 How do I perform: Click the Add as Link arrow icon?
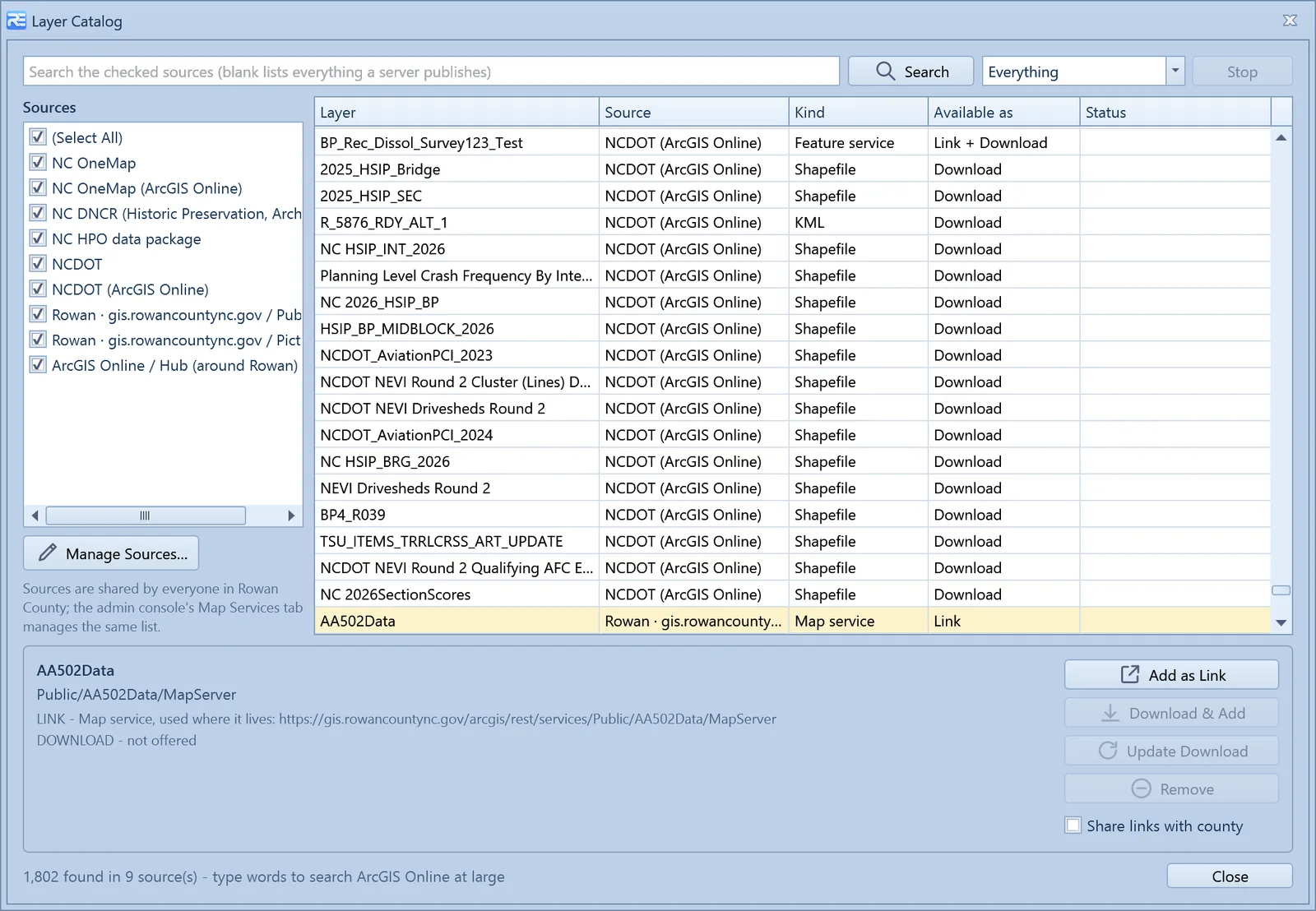click(1130, 675)
